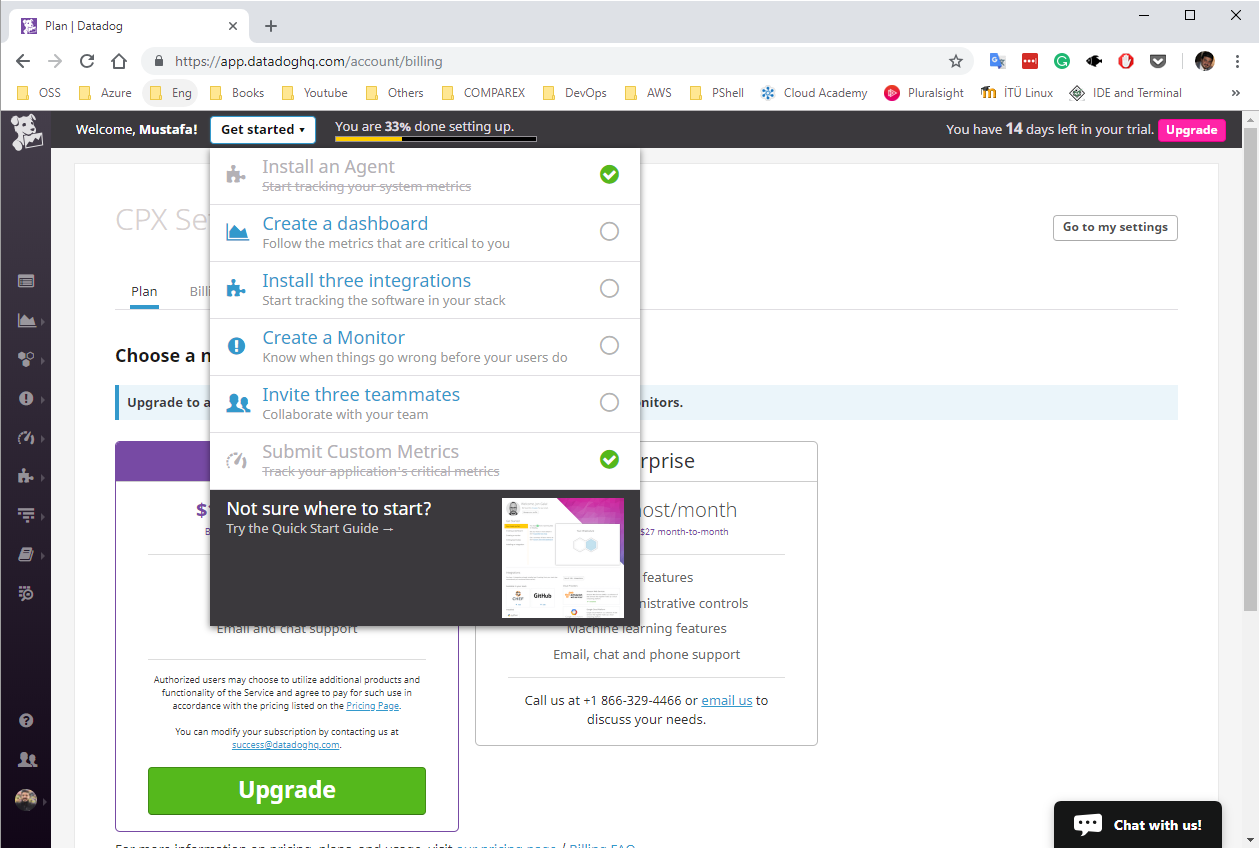Expand the arrow next to Dashboards icon
The width and height of the screenshot is (1259, 848).
(43, 321)
